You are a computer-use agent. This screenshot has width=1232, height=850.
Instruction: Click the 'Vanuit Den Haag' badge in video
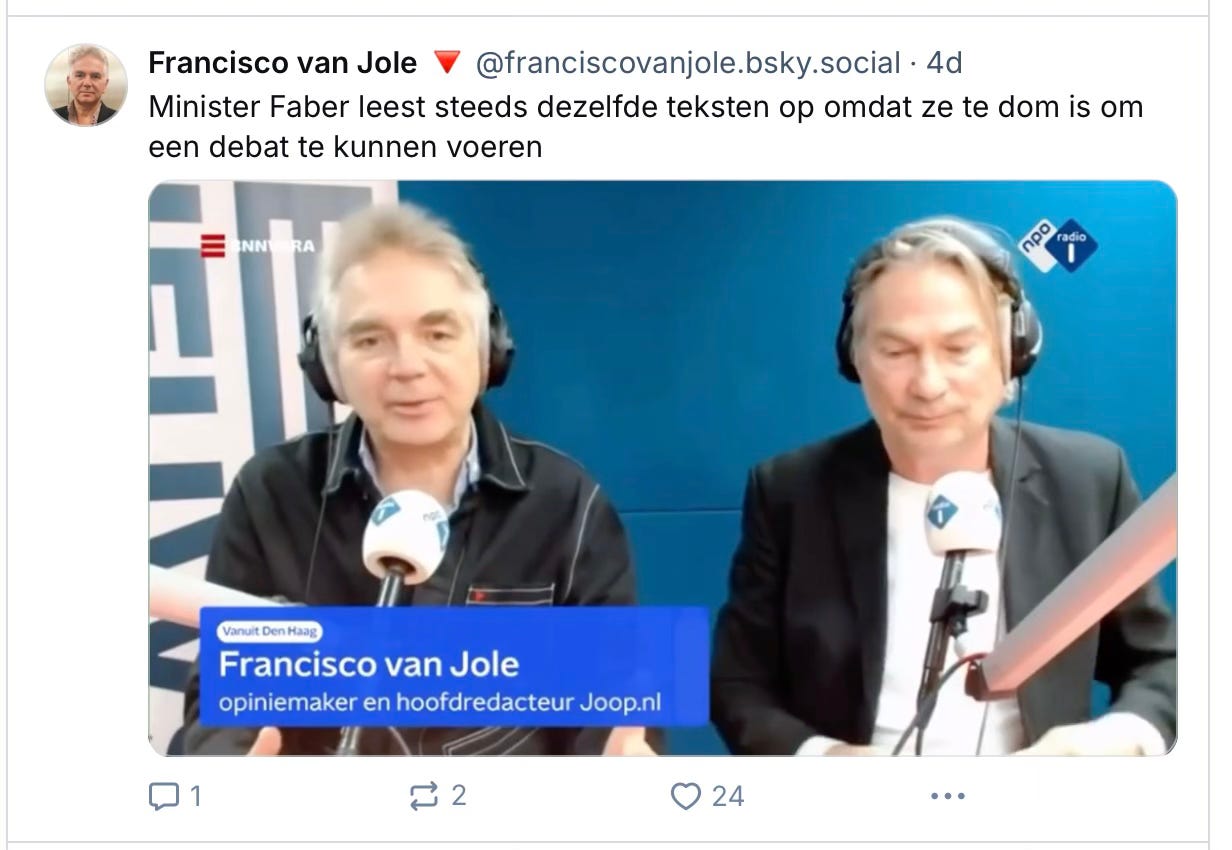(x=268, y=632)
